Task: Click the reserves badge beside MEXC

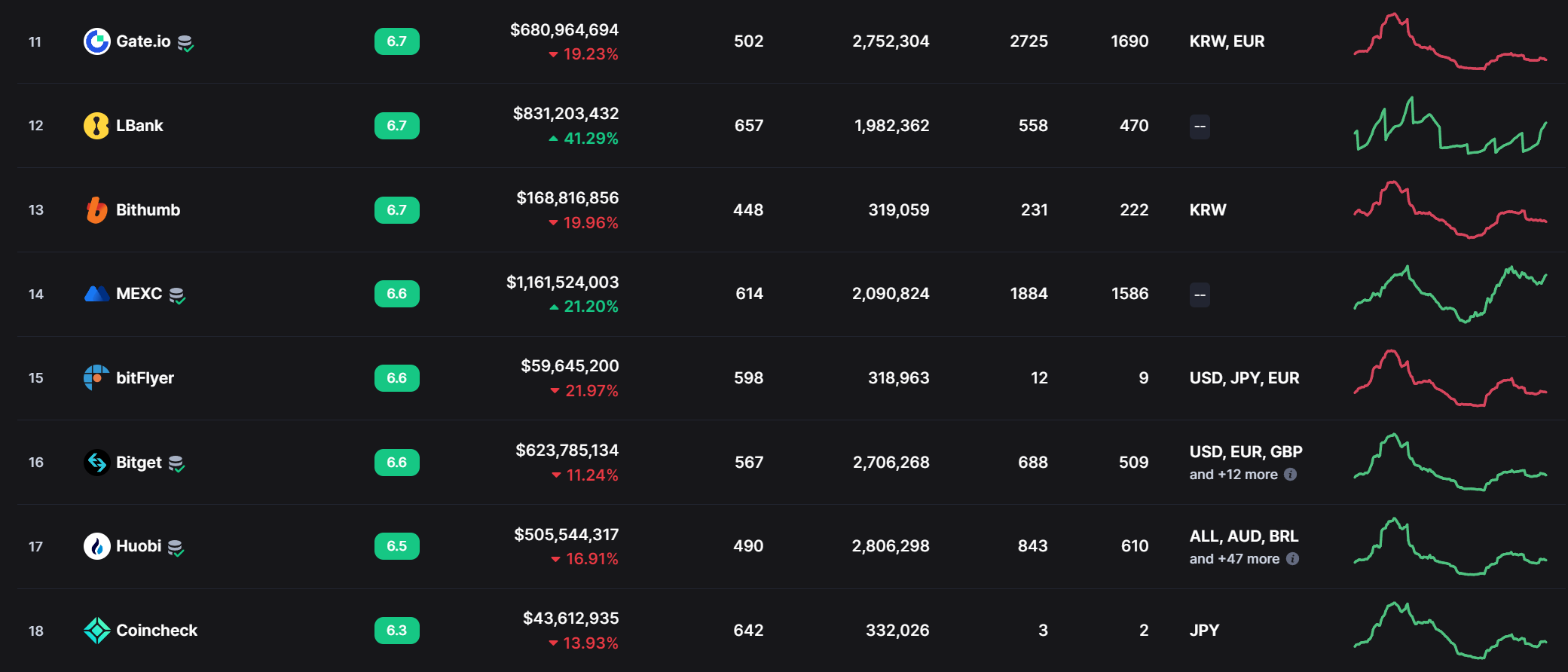Action: pyautogui.click(x=177, y=295)
